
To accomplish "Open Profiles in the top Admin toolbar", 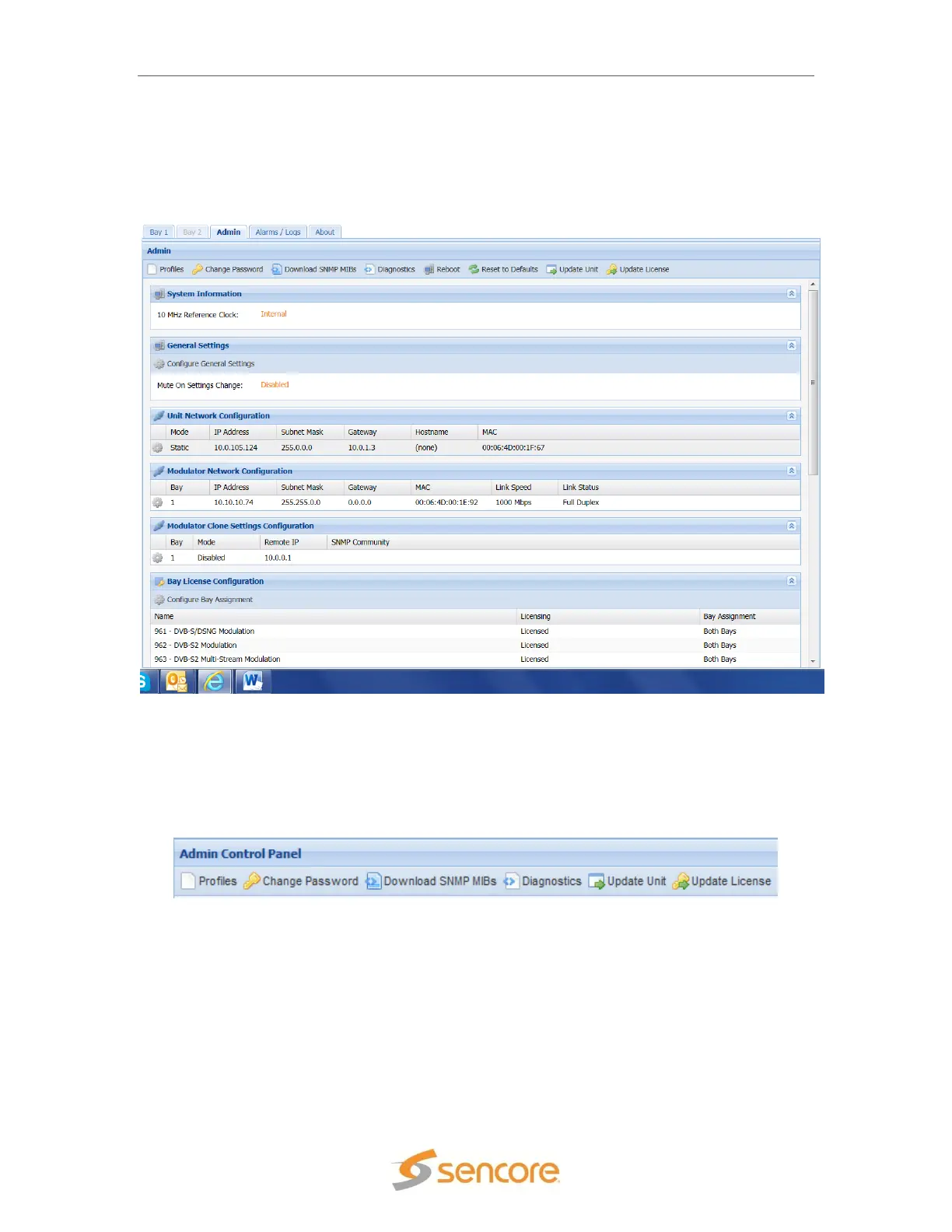I will point(166,269).
